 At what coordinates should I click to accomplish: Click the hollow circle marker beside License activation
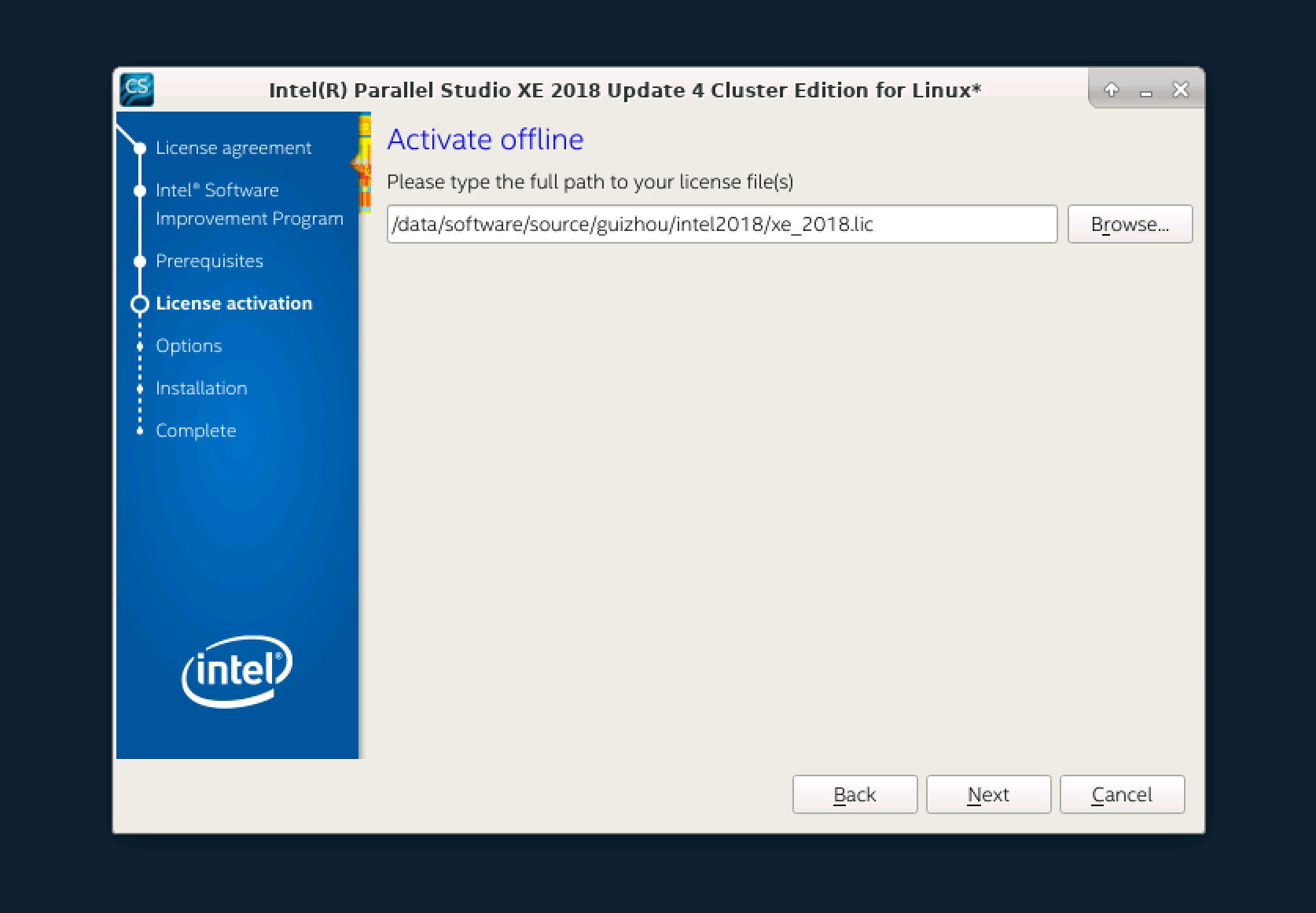coord(140,304)
